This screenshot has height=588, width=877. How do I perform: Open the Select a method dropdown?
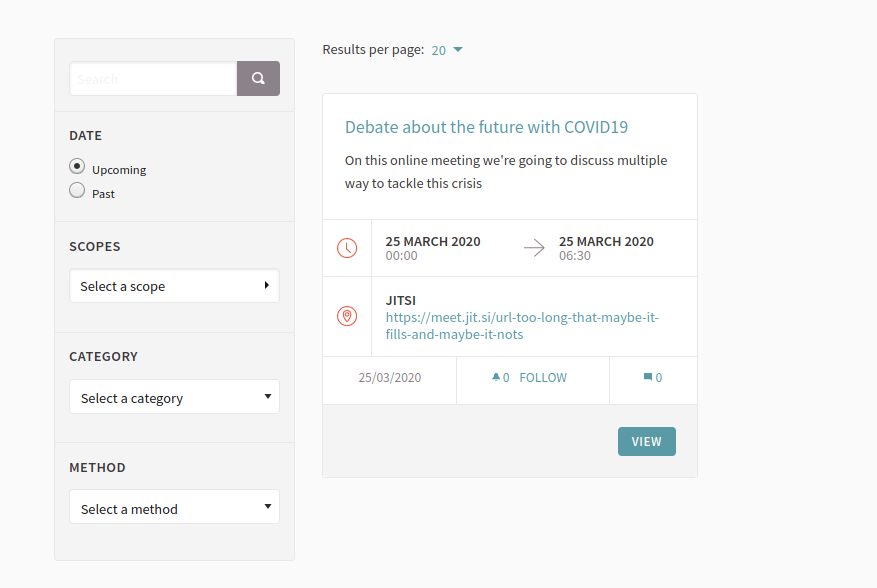pyautogui.click(x=174, y=508)
